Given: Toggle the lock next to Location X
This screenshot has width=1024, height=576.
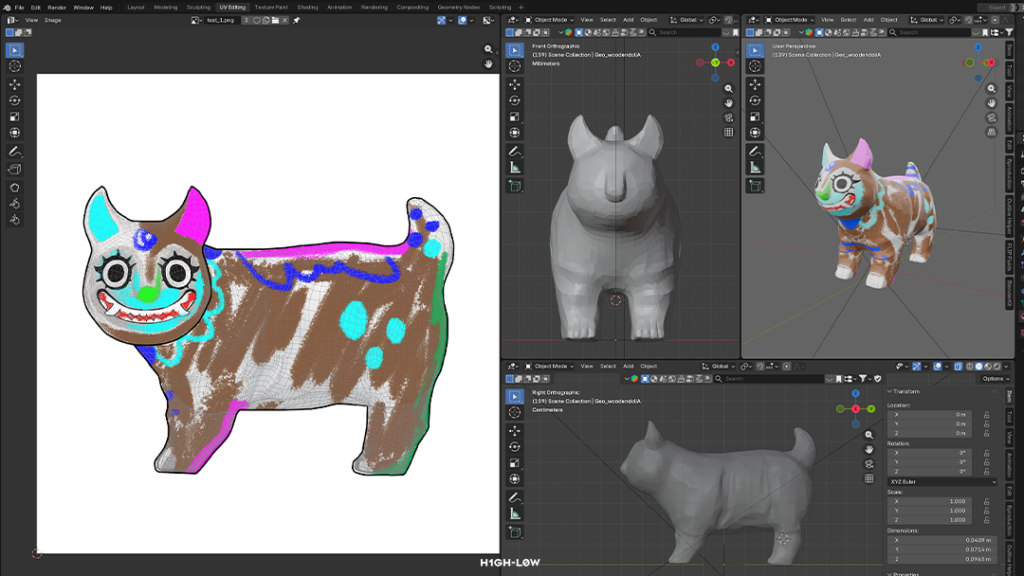Looking at the screenshot, I should [987, 414].
